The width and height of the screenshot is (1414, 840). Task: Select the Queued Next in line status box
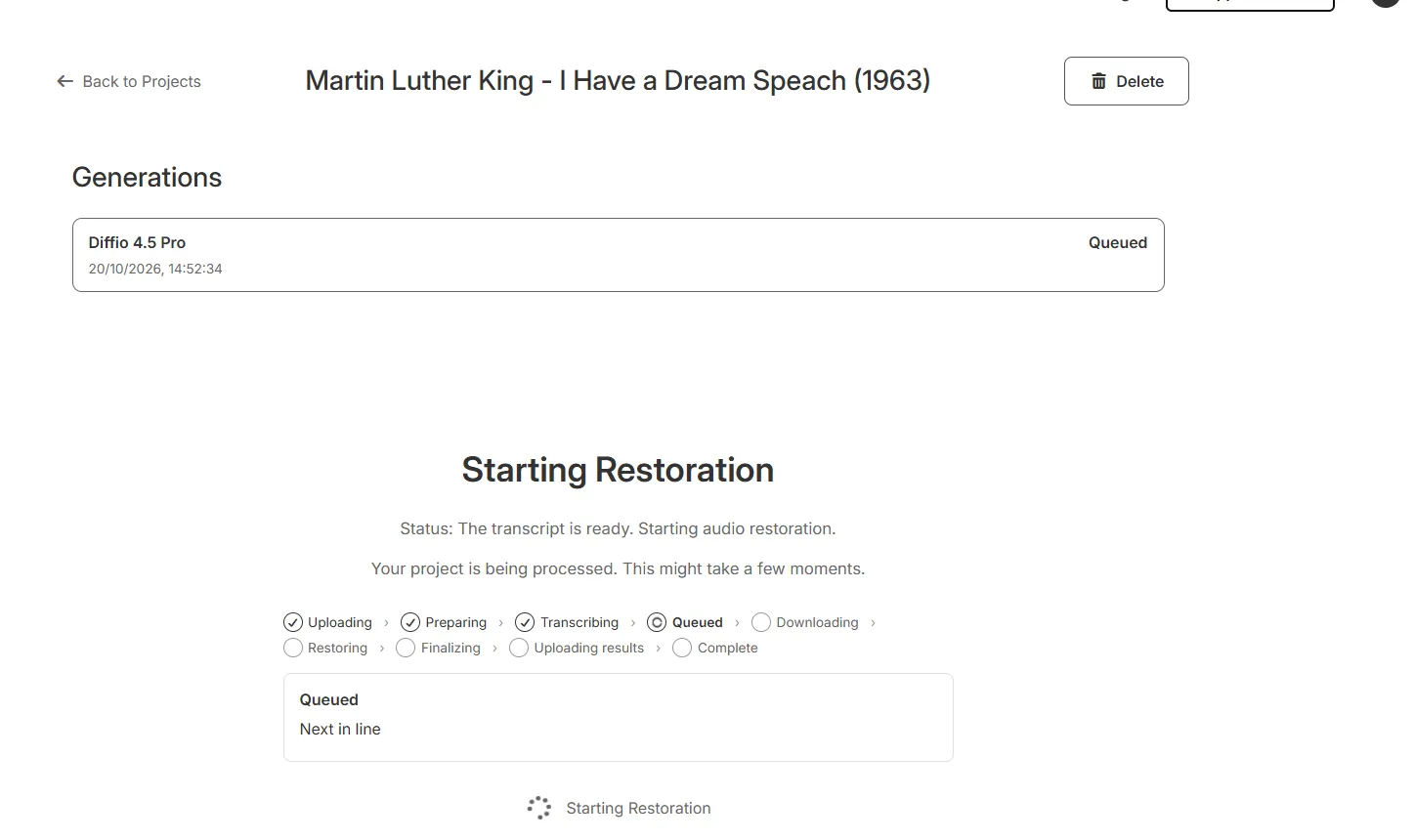[619, 717]
